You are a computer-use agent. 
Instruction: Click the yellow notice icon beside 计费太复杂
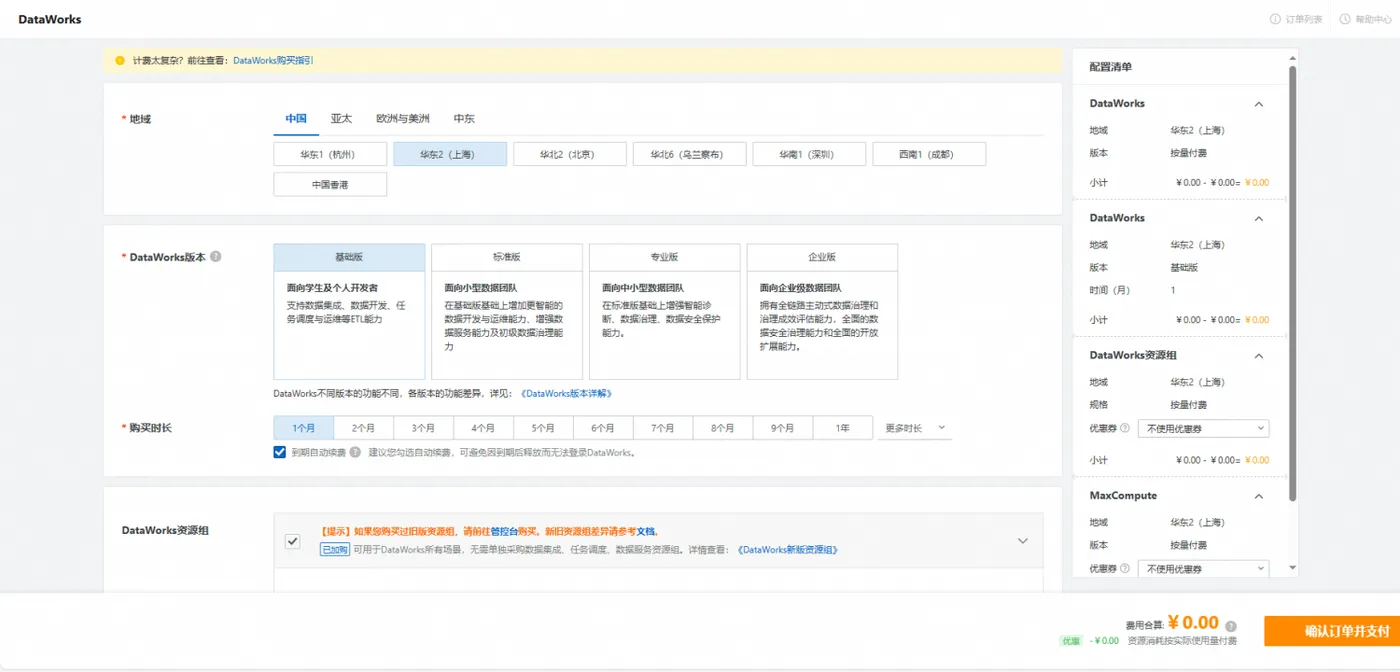tap(120, 60)
